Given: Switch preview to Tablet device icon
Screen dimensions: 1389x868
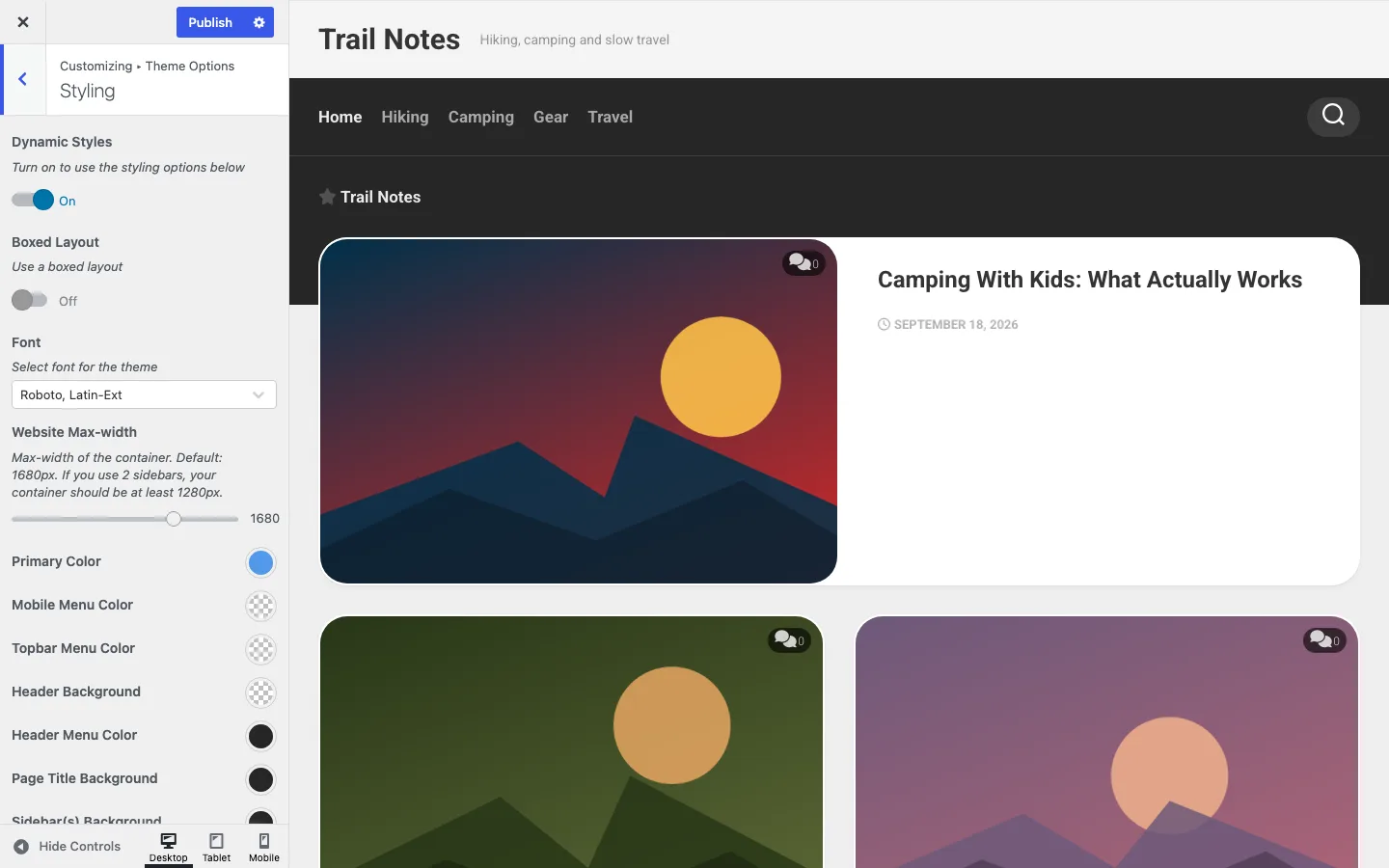Looking at the screenshot, I should point(217,847).
